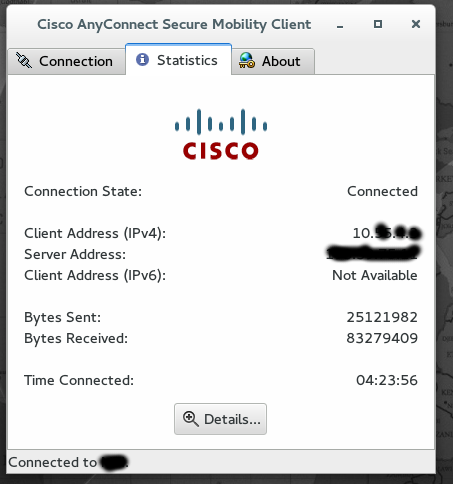This screenshot has height=484, width=453.
Task: Click the window title bar text
Action: pyautogui.click(x=174, y=24)
